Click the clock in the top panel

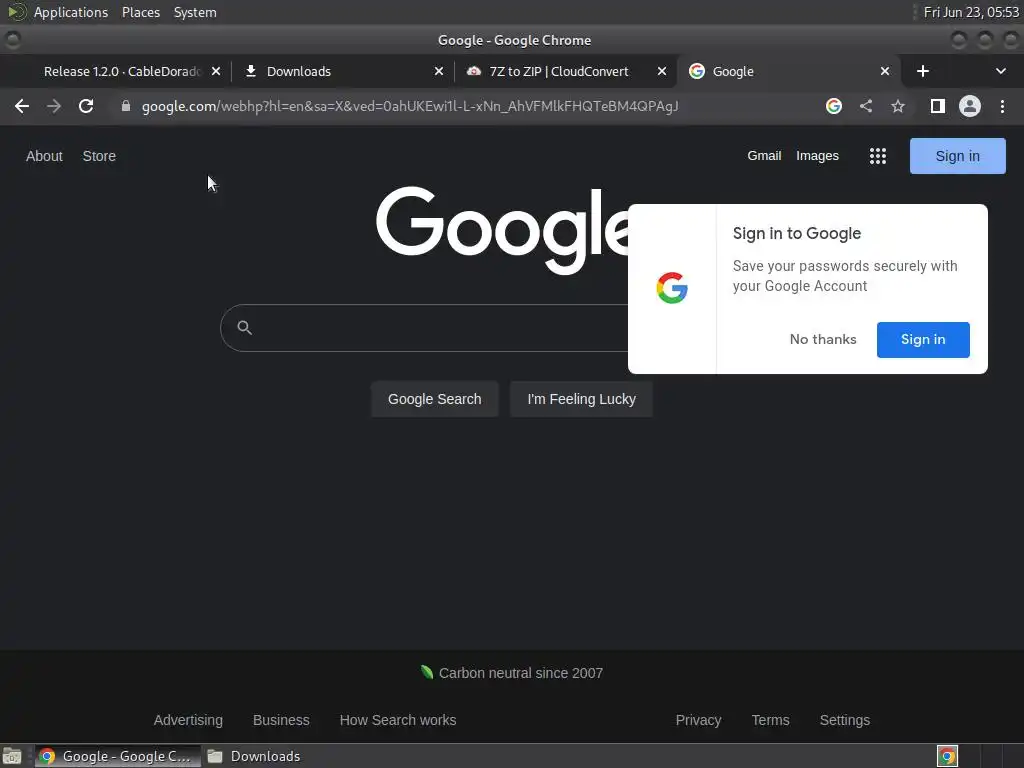[x=970, y=12]
